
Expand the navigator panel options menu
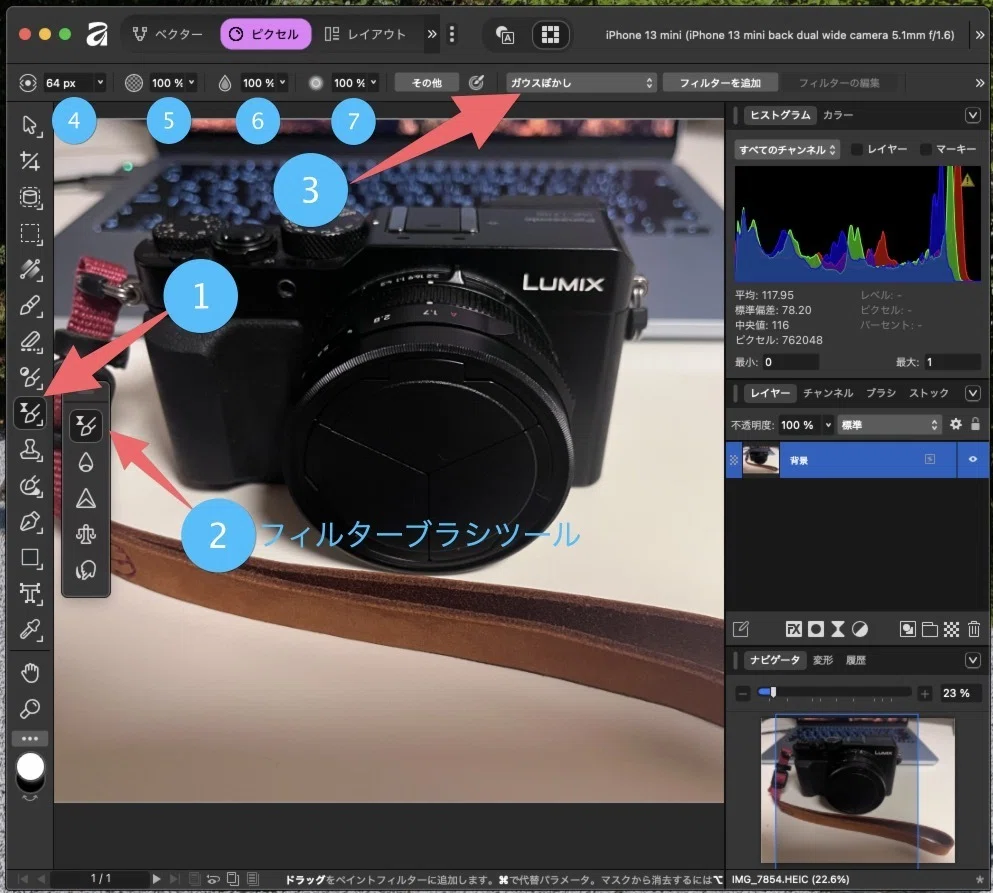click(x=973, y=660)
